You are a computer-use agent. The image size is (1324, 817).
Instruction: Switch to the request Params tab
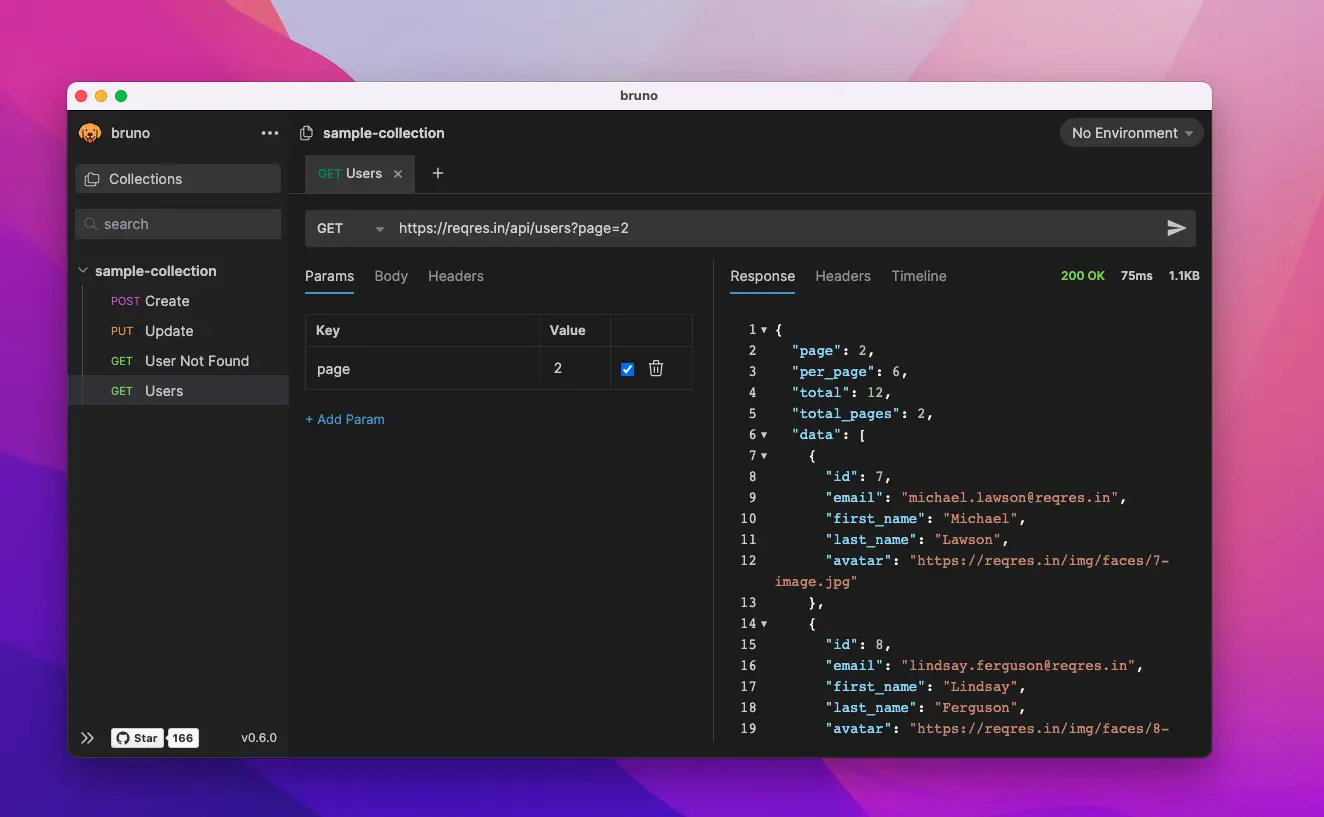[x=329, y=276]
